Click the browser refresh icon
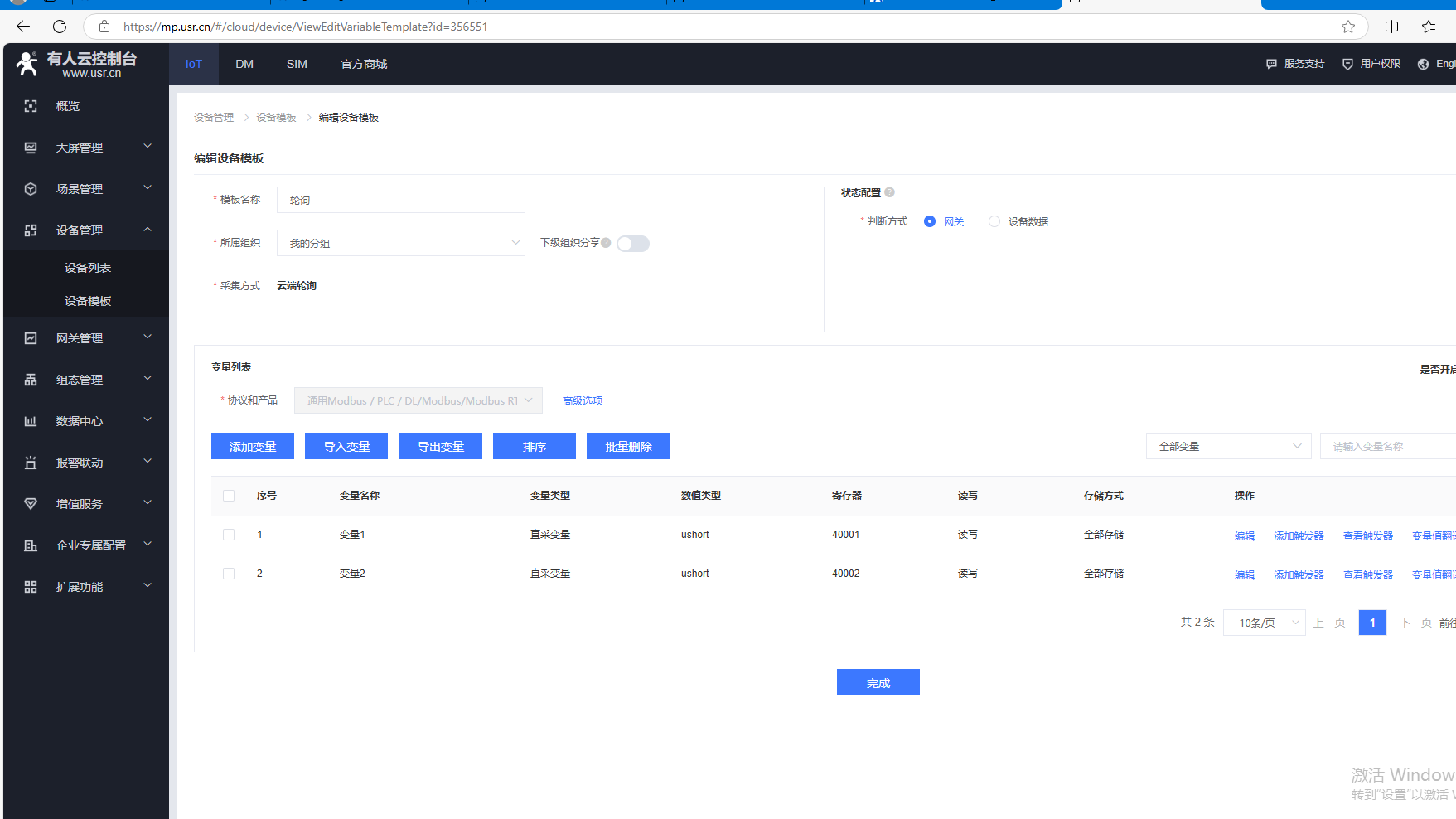This screenshot has width=1456, height=819. (x=60, y=27)
